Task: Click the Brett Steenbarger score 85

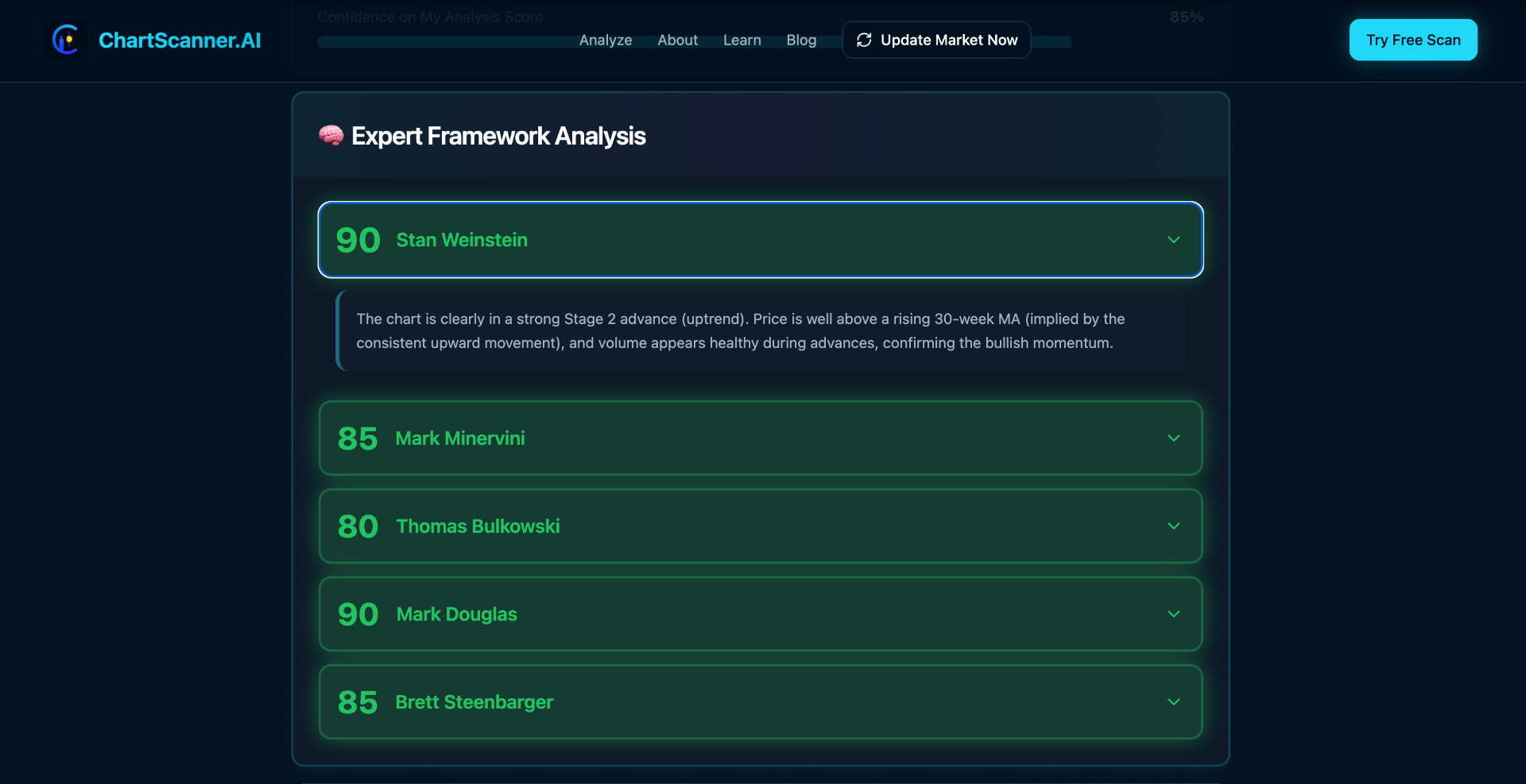Action: tap(358, 702)
